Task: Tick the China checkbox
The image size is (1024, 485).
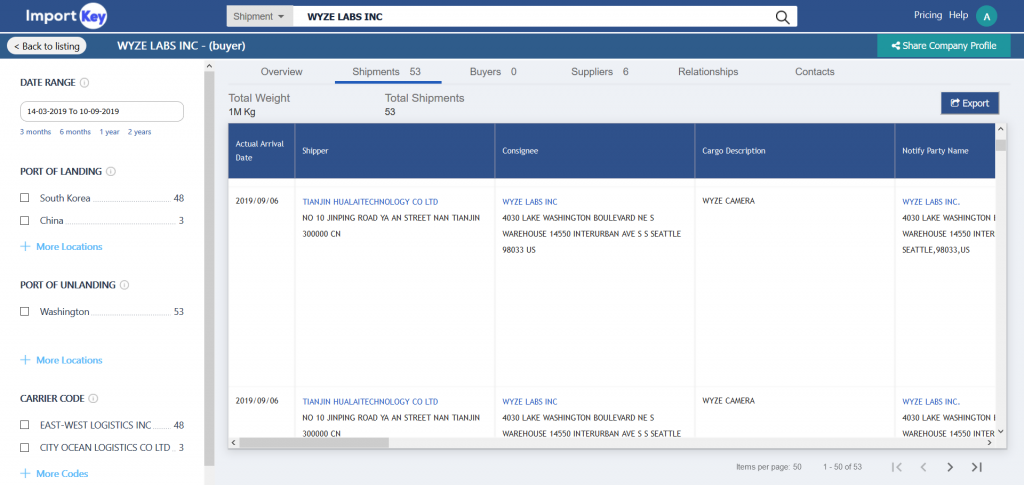Action: tap(25, 221)
